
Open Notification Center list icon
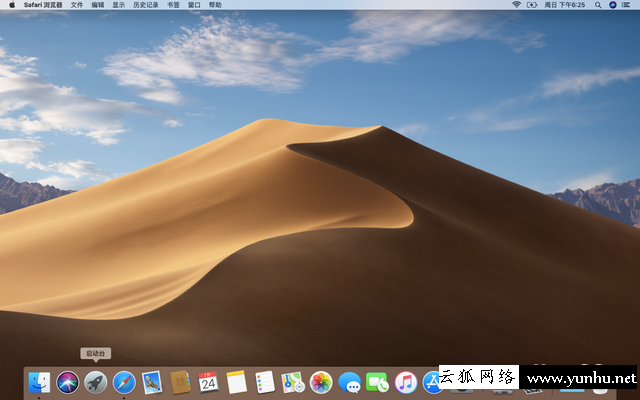(626, 5)
